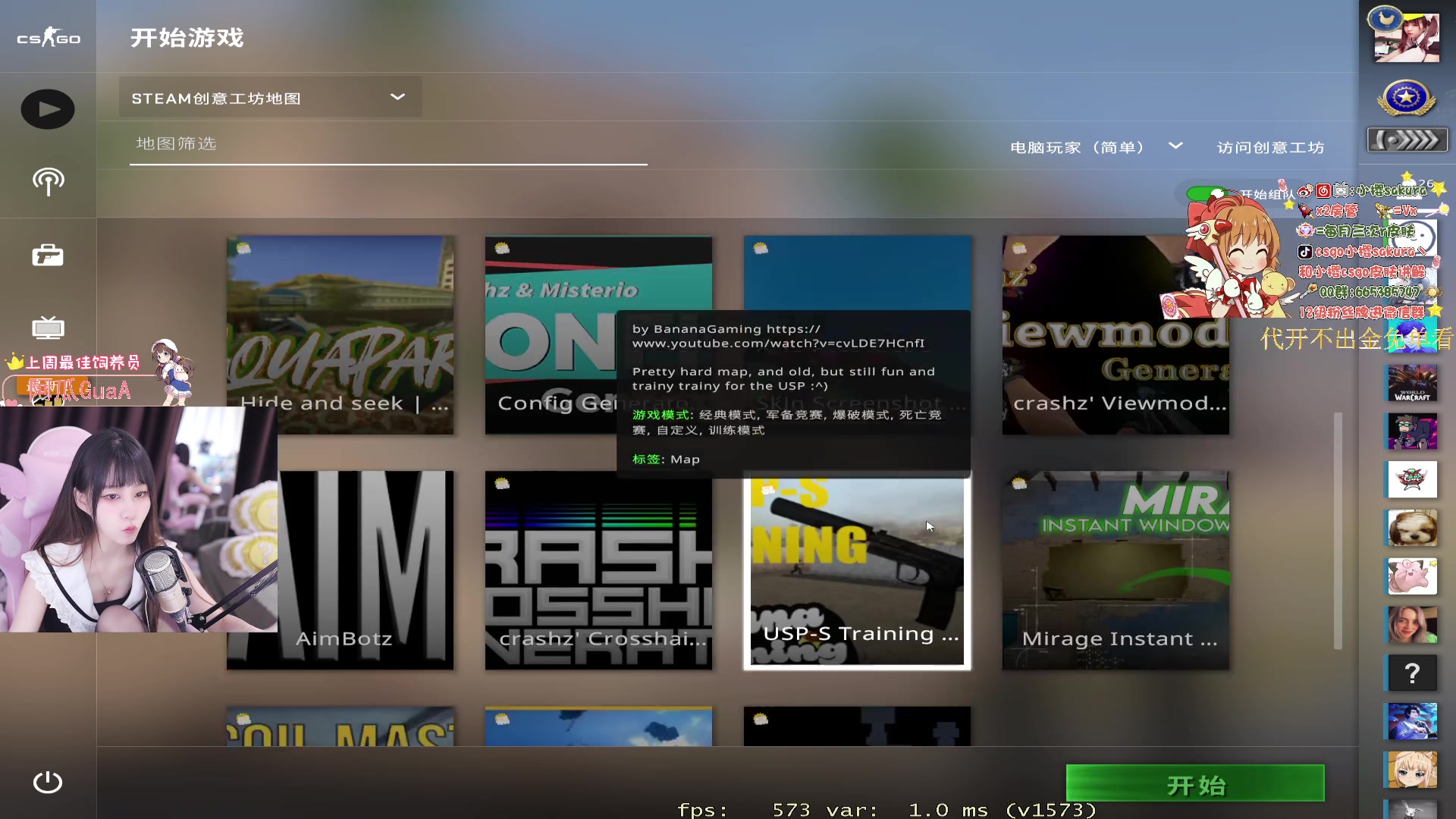The image size is (1456, 819).
Task: Open the news broadcast antenna icon
Action: (48, 181)
